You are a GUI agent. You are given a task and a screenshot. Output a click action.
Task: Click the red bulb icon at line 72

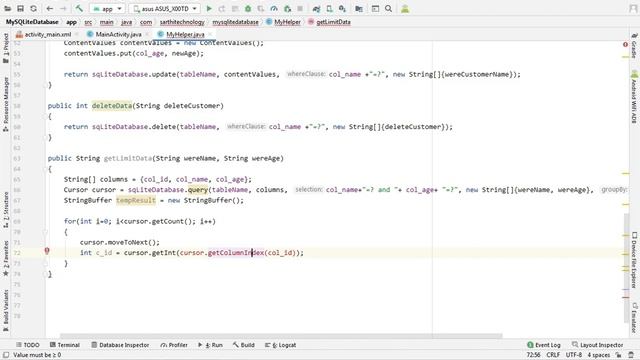coord(47,251)
